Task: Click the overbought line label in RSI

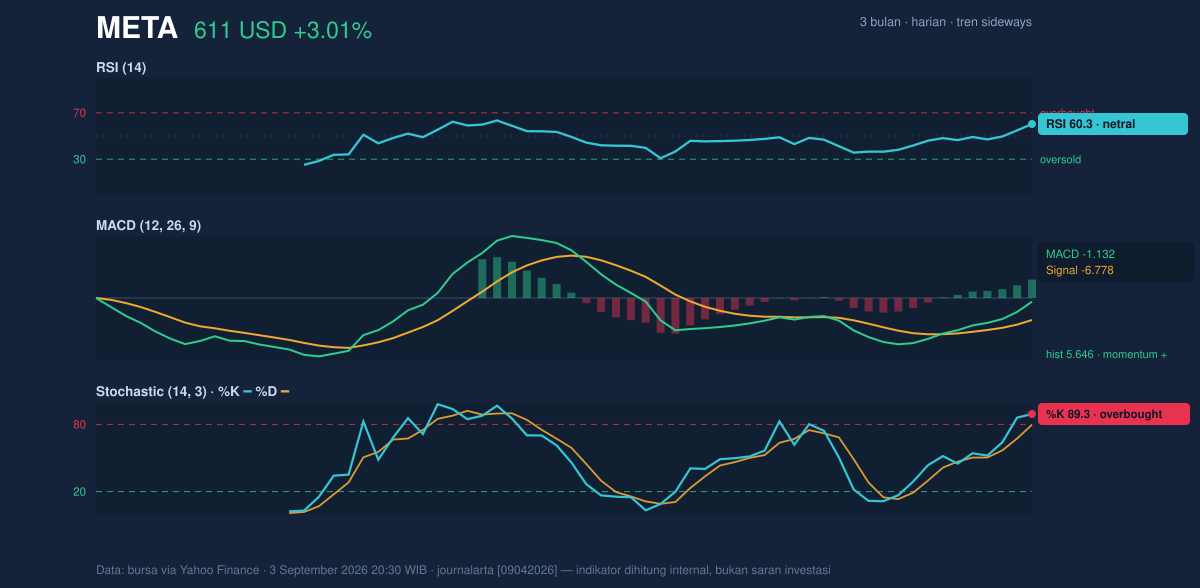Action: point(1066,112)
